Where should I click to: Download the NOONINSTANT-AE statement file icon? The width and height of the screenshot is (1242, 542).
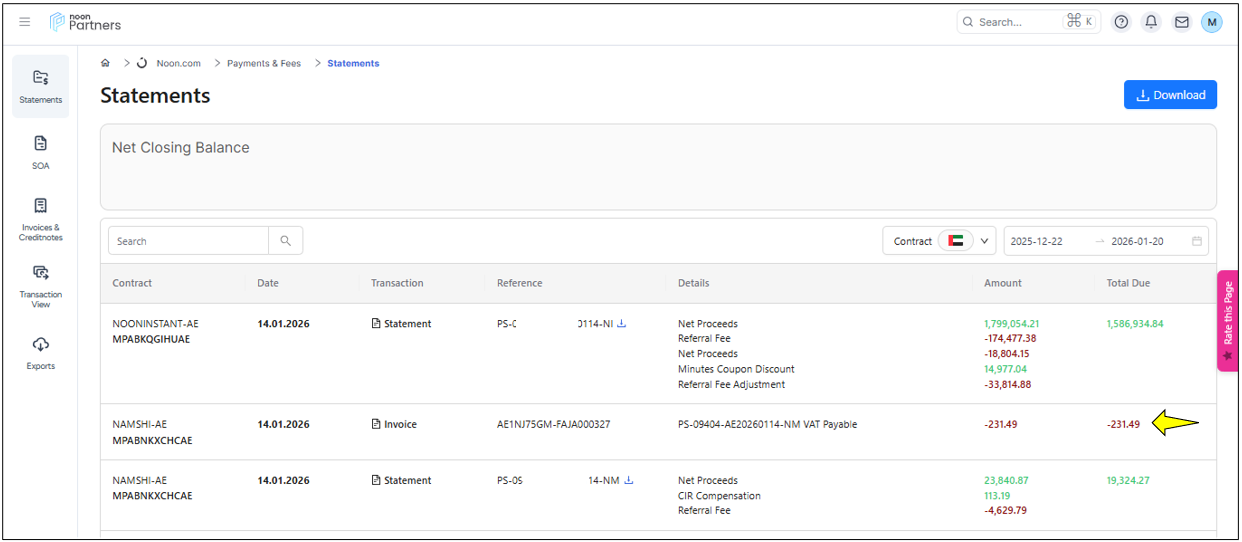tap(622, 324)
